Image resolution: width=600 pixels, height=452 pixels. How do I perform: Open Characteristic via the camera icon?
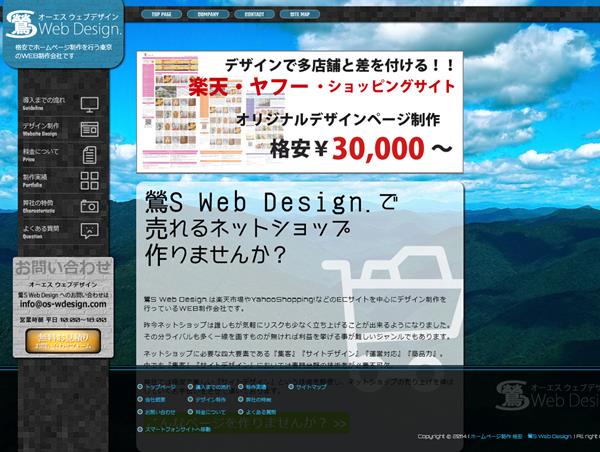click(x=90, y=206)
